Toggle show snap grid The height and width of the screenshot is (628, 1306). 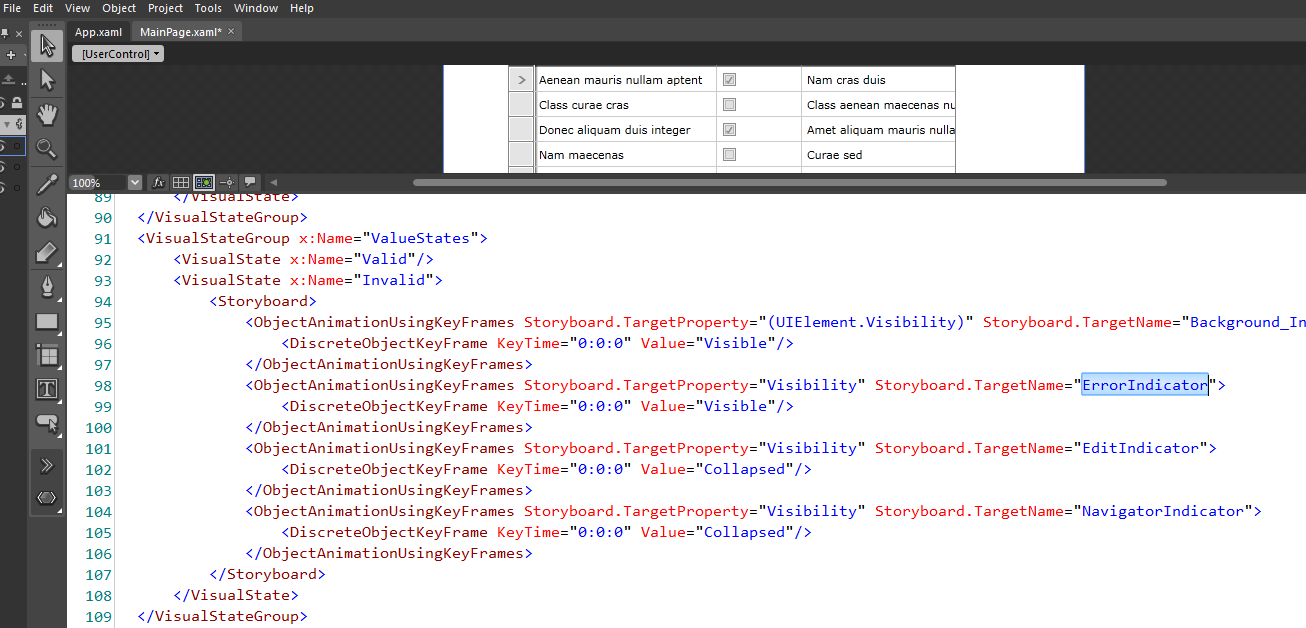coord(181,183)
